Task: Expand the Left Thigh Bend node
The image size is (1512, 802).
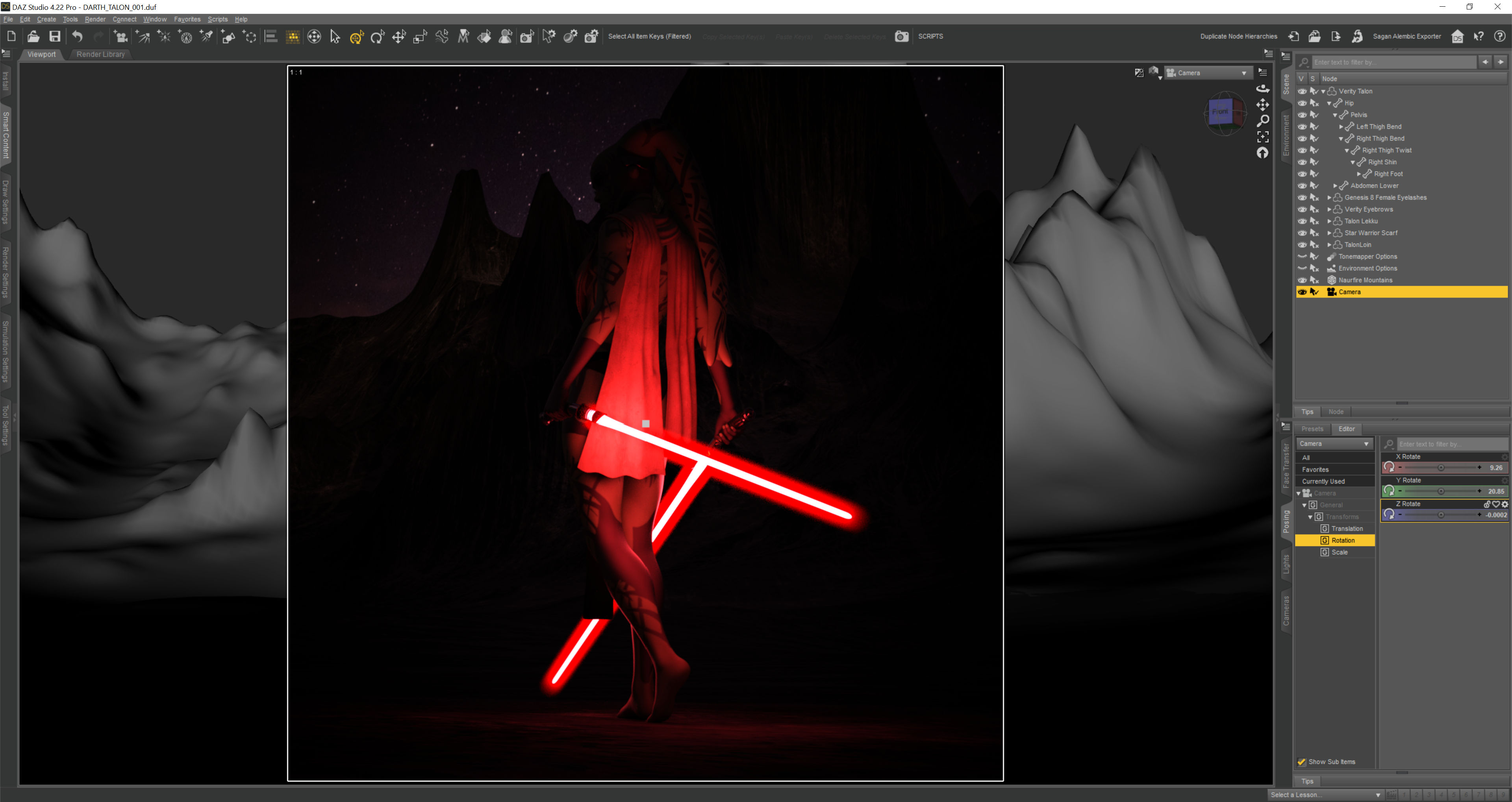Action: pyautogui.click(x=1341, y=127)
